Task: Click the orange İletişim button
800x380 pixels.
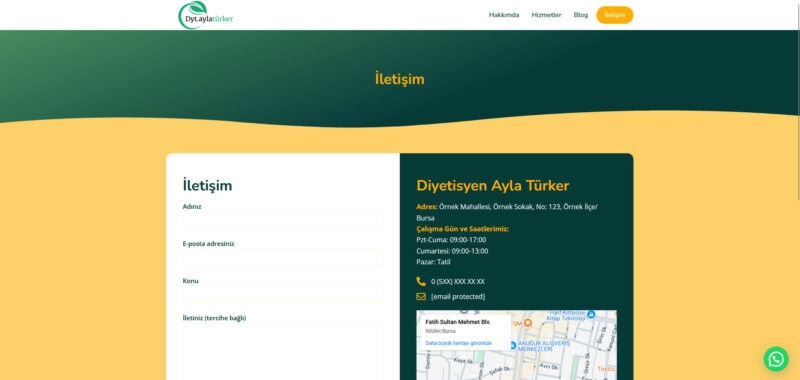Action: (614, 15)
